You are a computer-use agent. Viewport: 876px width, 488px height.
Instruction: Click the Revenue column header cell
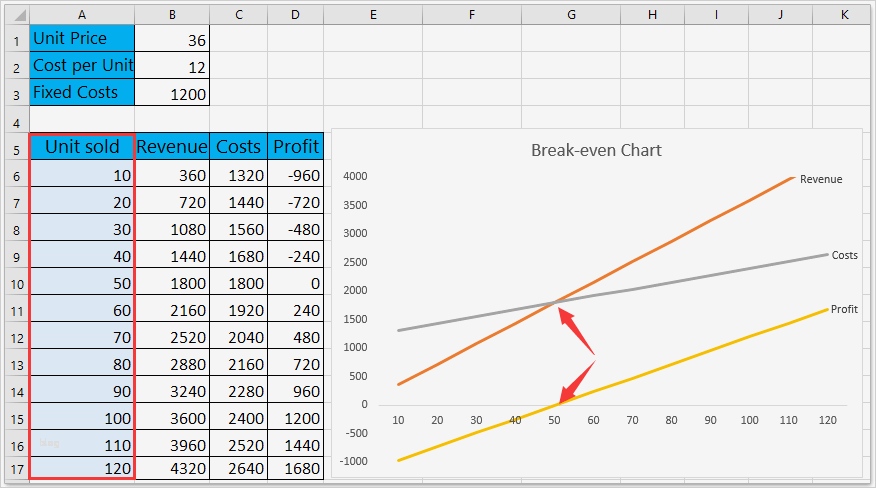click(x=172, y=146)
